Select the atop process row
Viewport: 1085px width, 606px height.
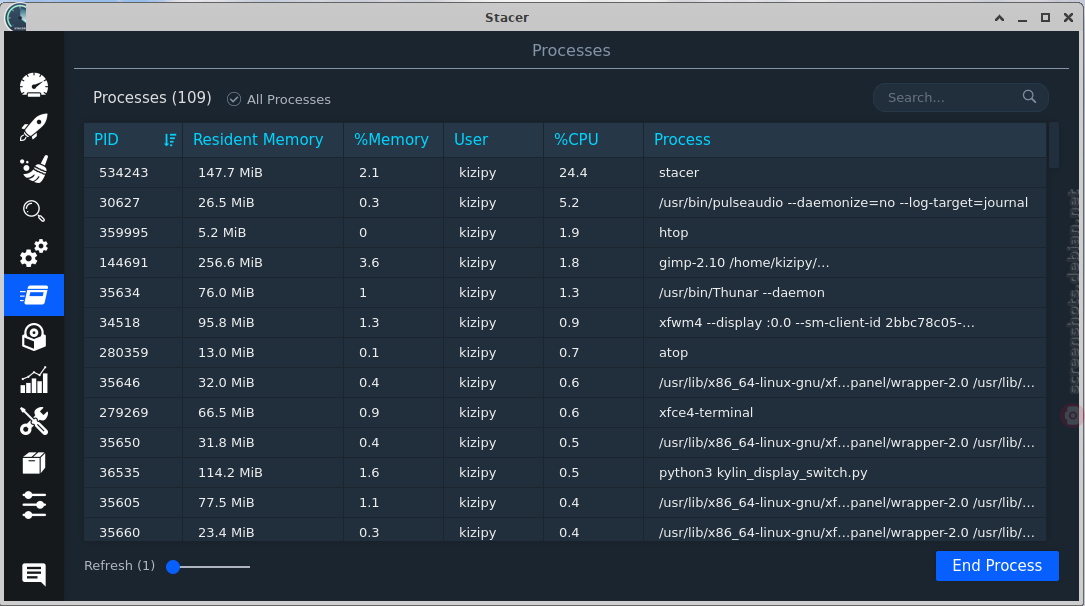coord(565,353)
